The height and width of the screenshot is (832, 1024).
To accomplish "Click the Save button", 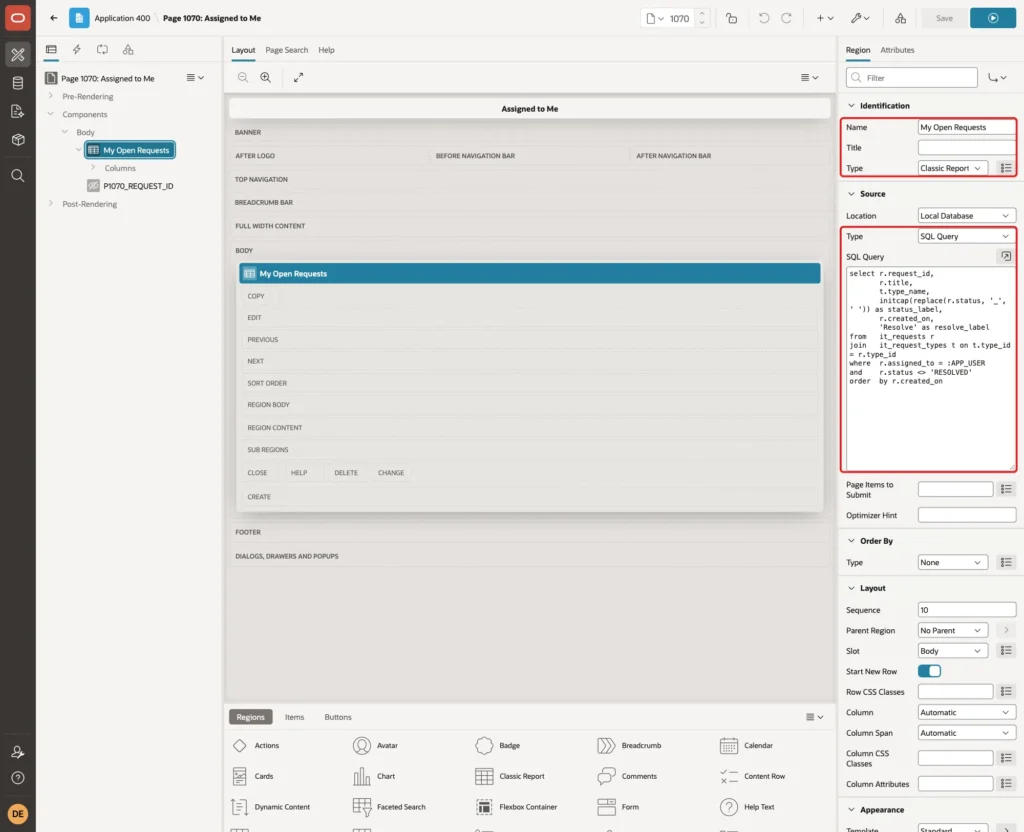I will coord(944,18).
